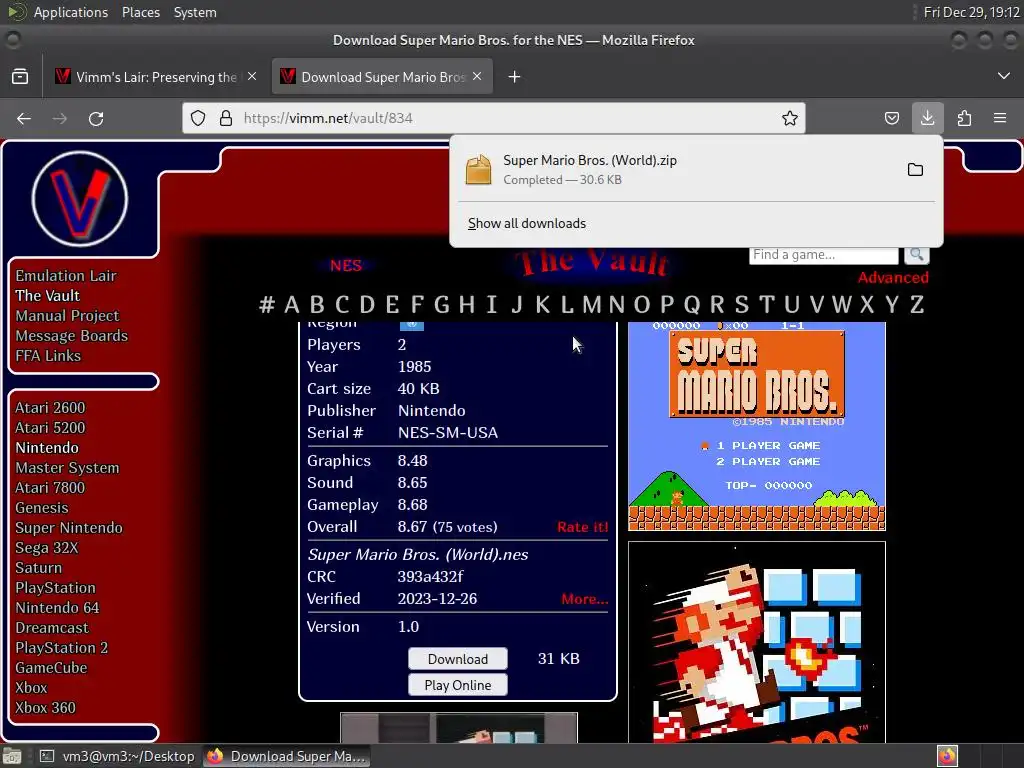Close the Download Super Mario Bros tab
This screenshot has width=1024, height=768.
tap(477, 76)
